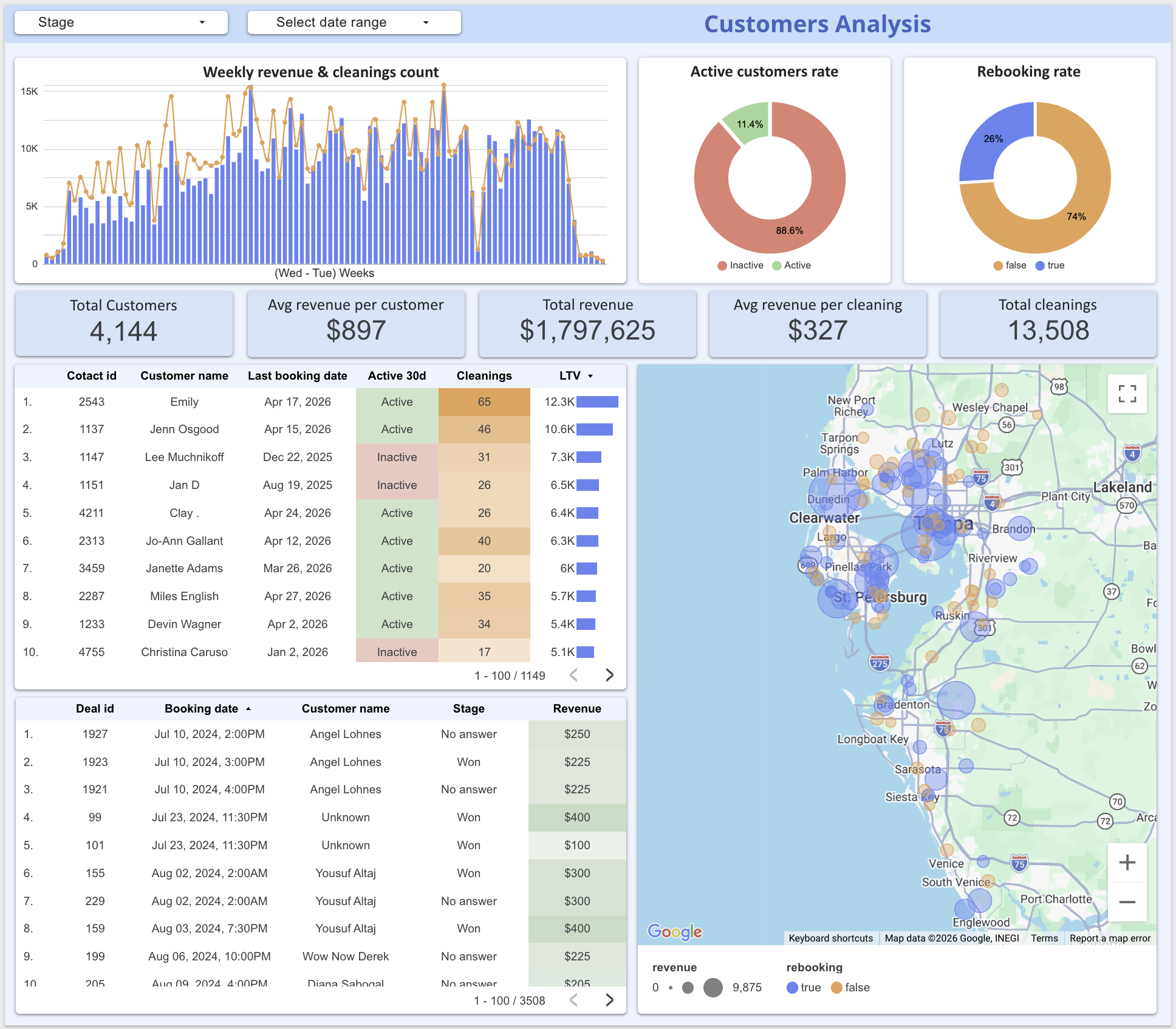The image size is (1176, 1029).
Task: Open Keyboard shortcuts on the map
Action: pos(830,938)
